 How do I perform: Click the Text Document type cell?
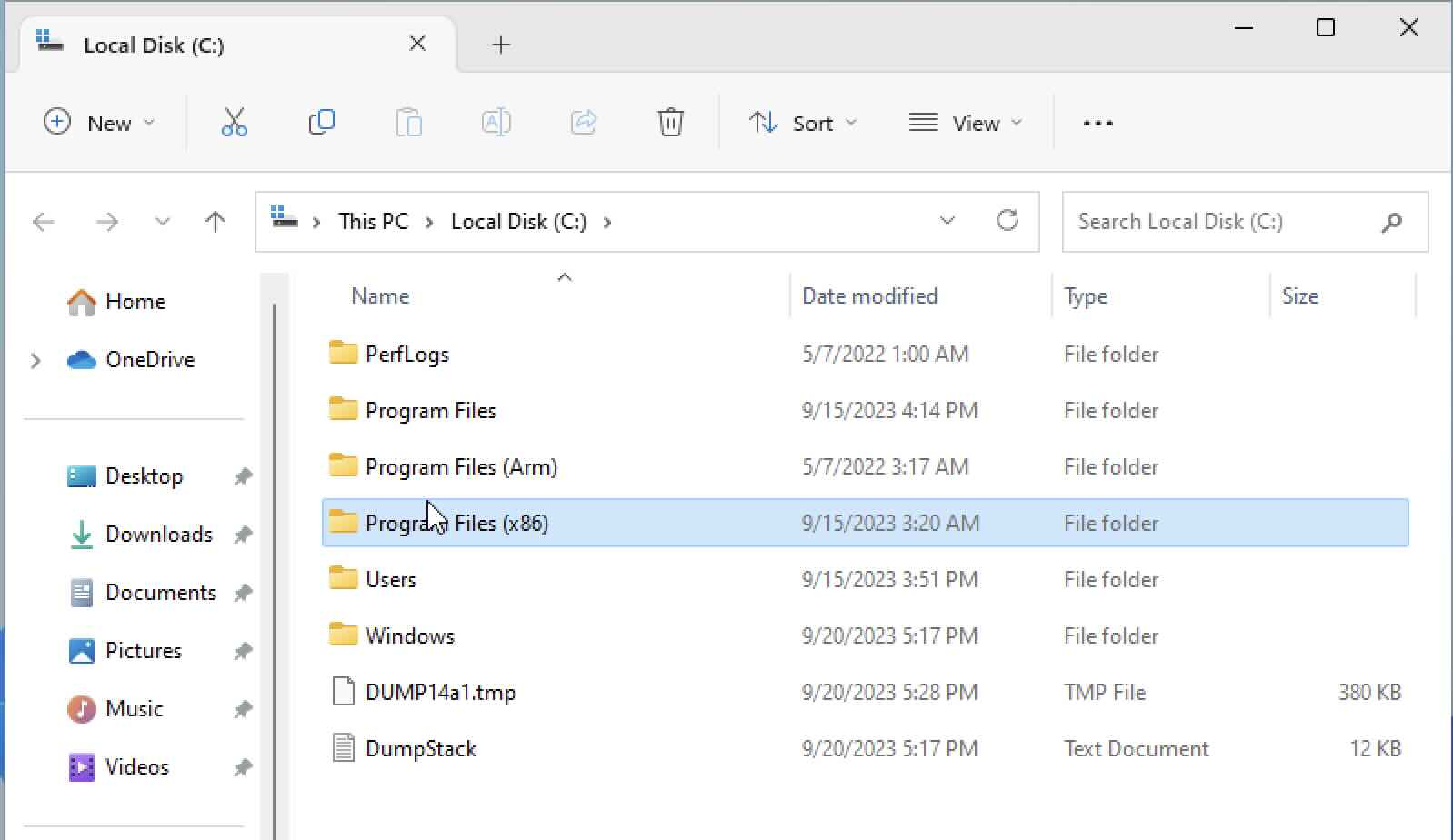point(1137,748)
